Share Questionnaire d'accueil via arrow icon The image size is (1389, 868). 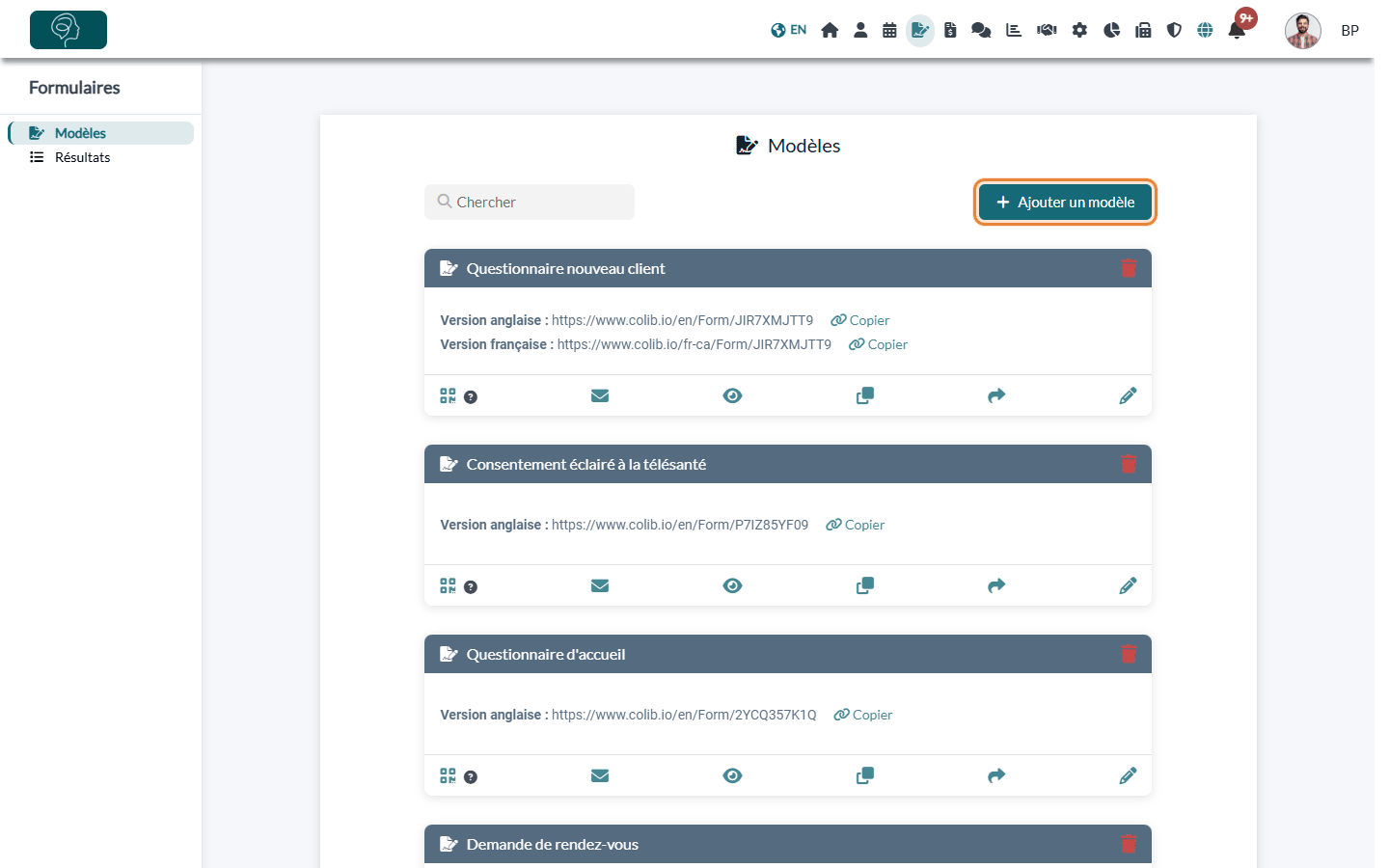996,775
